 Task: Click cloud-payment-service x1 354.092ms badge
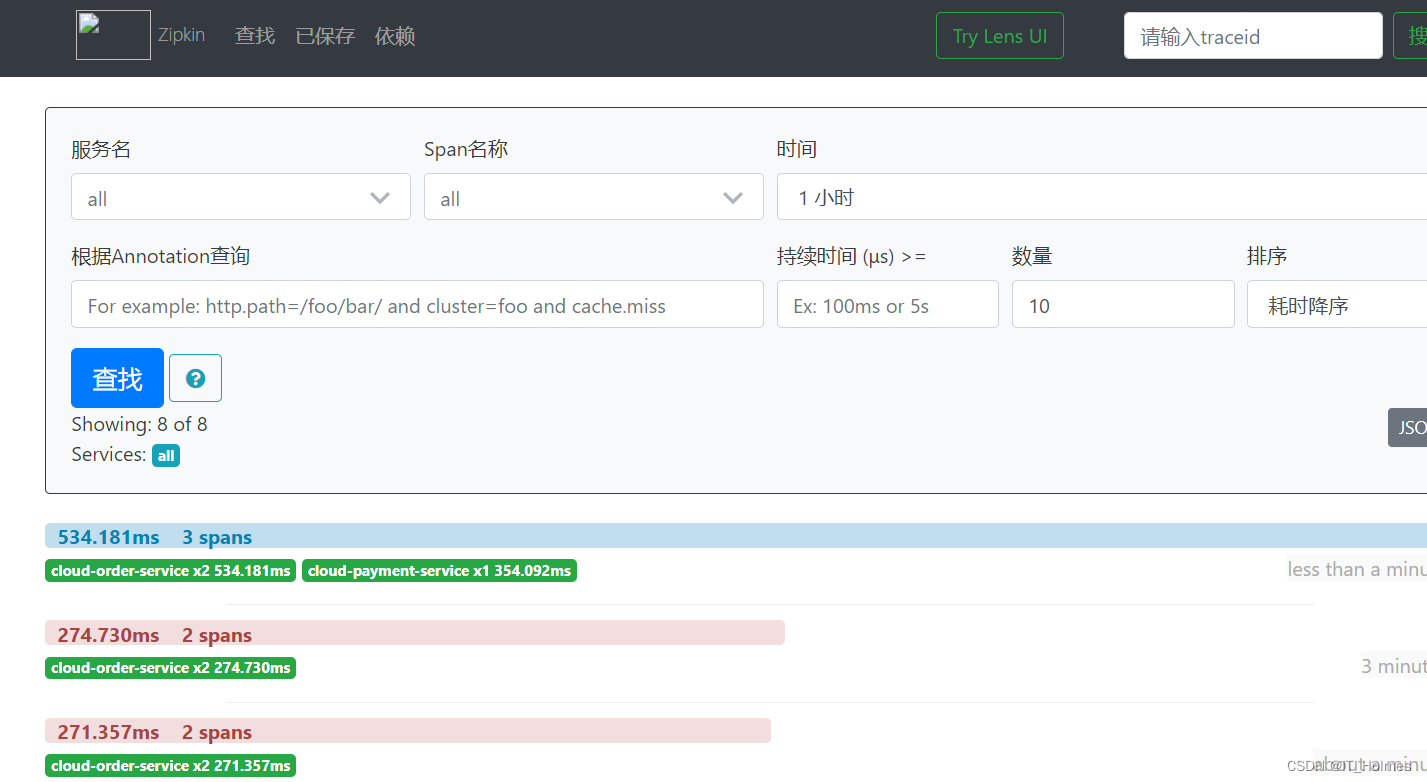[x=439, y=570]
